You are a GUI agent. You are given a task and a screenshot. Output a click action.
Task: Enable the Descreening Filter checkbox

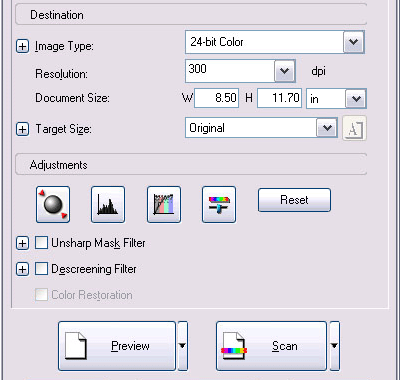pos(41,269)
